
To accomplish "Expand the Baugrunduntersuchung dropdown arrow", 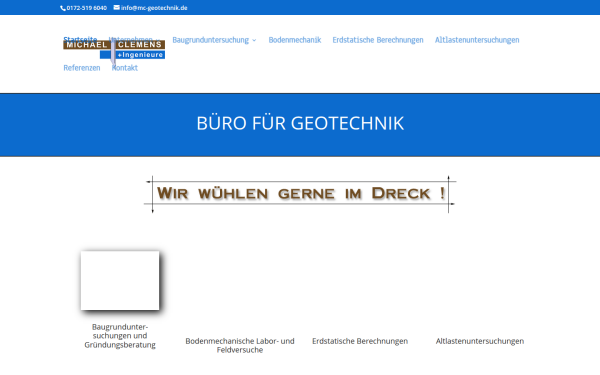I will coord(254,40).
